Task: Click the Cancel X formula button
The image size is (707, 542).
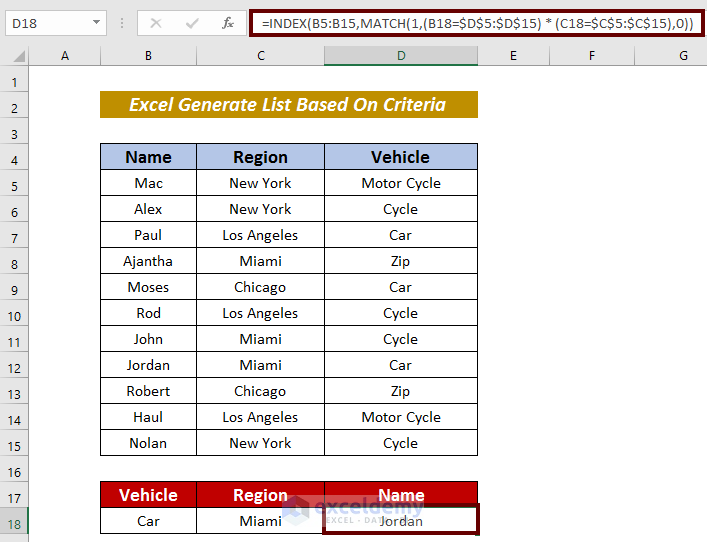Action: pyautogui.click(x=156, y=22)
